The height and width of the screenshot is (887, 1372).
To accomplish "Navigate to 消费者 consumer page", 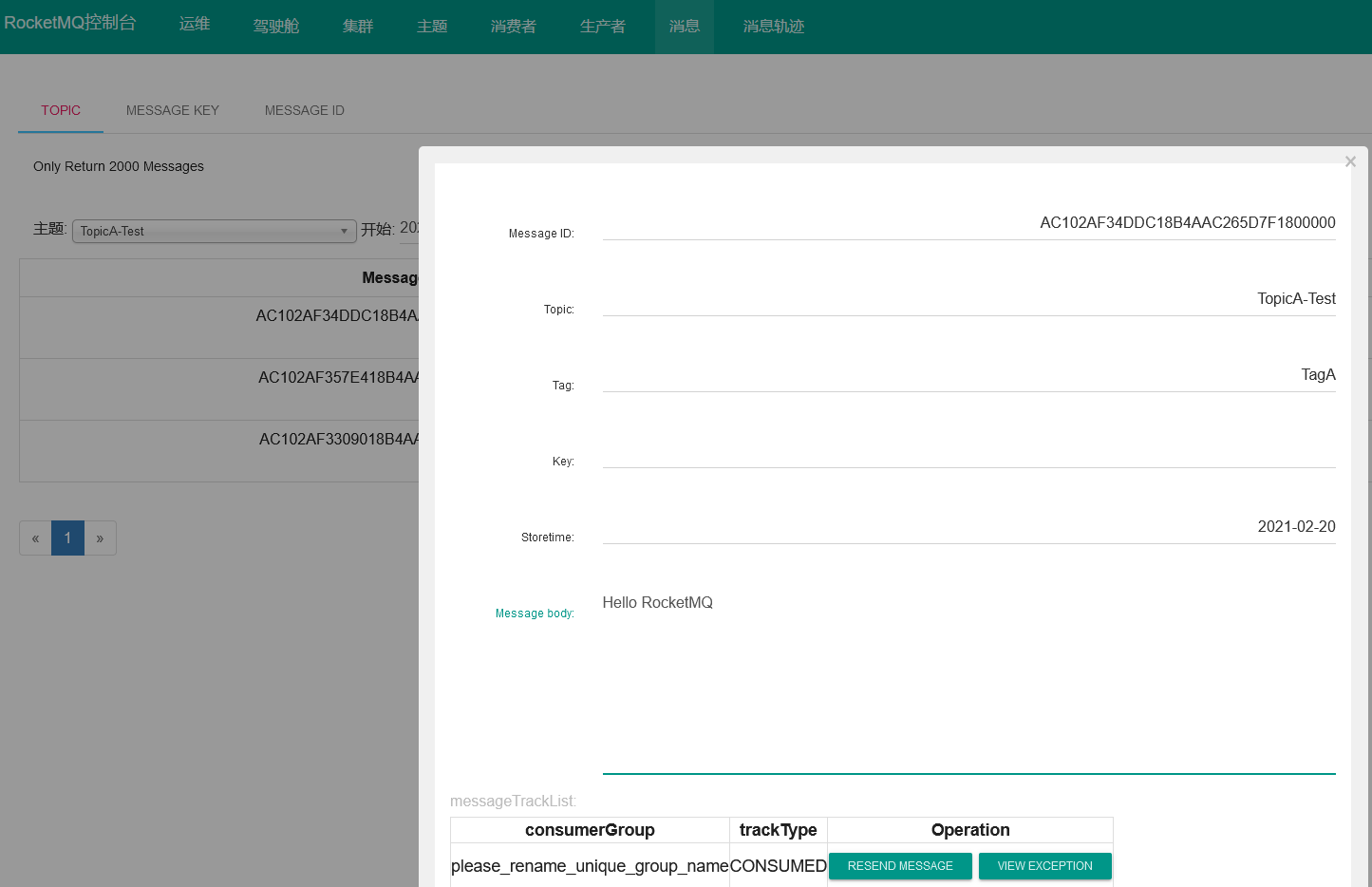I will [x=514, y=27].
